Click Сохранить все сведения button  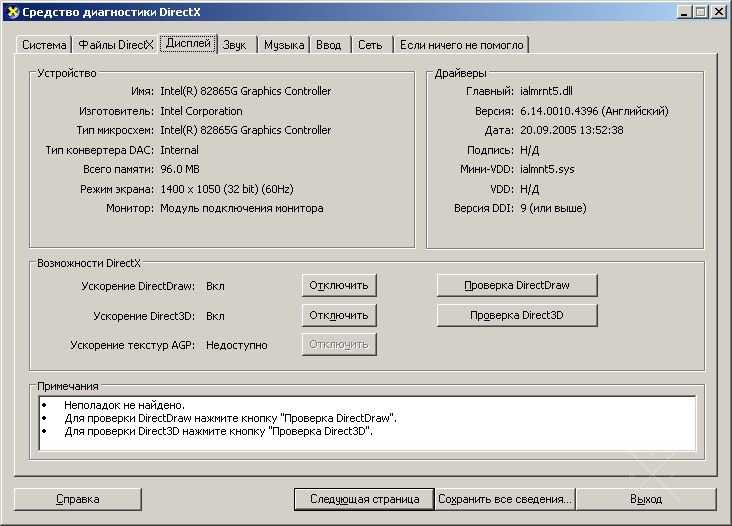505,499
